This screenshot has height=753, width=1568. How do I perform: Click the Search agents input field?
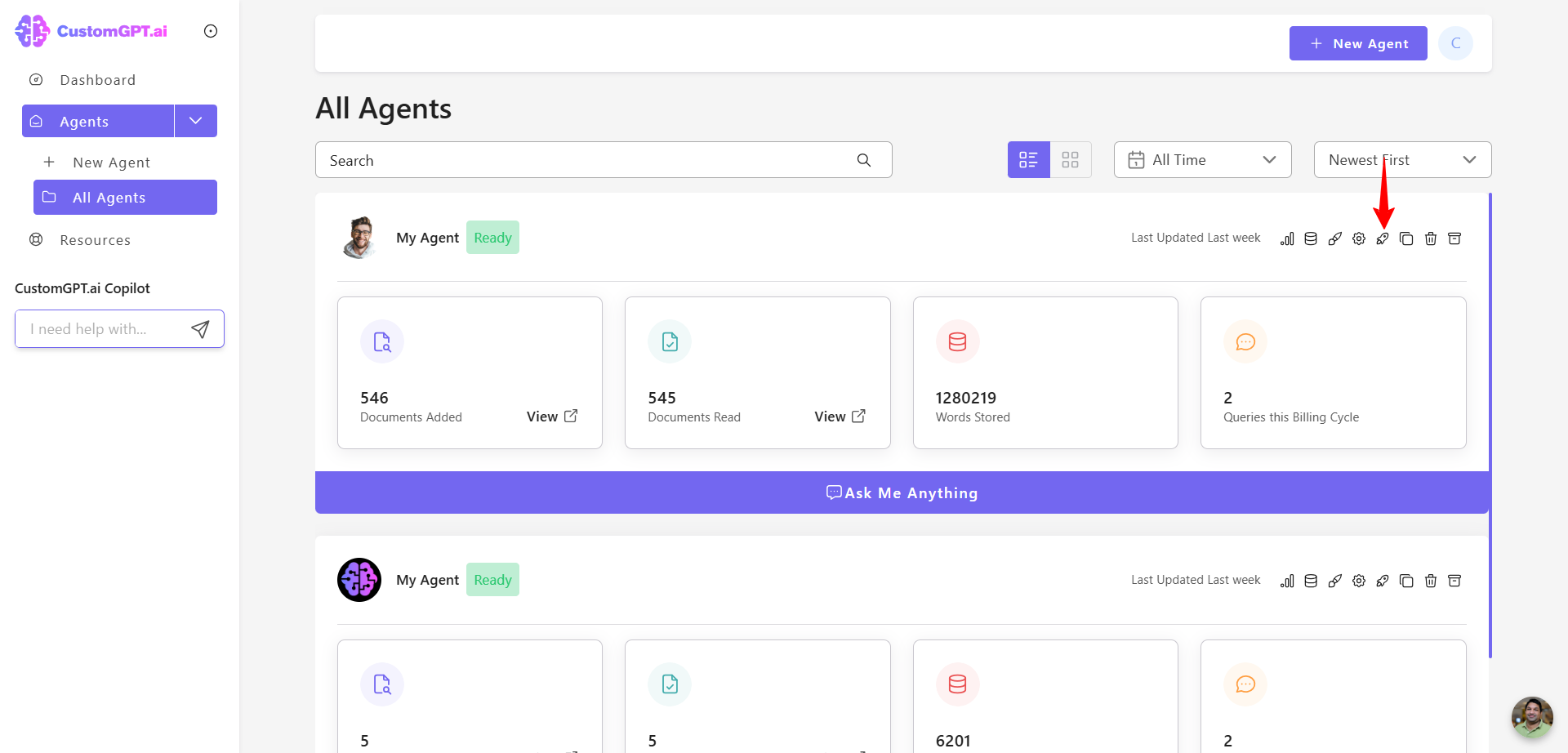tap(604, 160)
